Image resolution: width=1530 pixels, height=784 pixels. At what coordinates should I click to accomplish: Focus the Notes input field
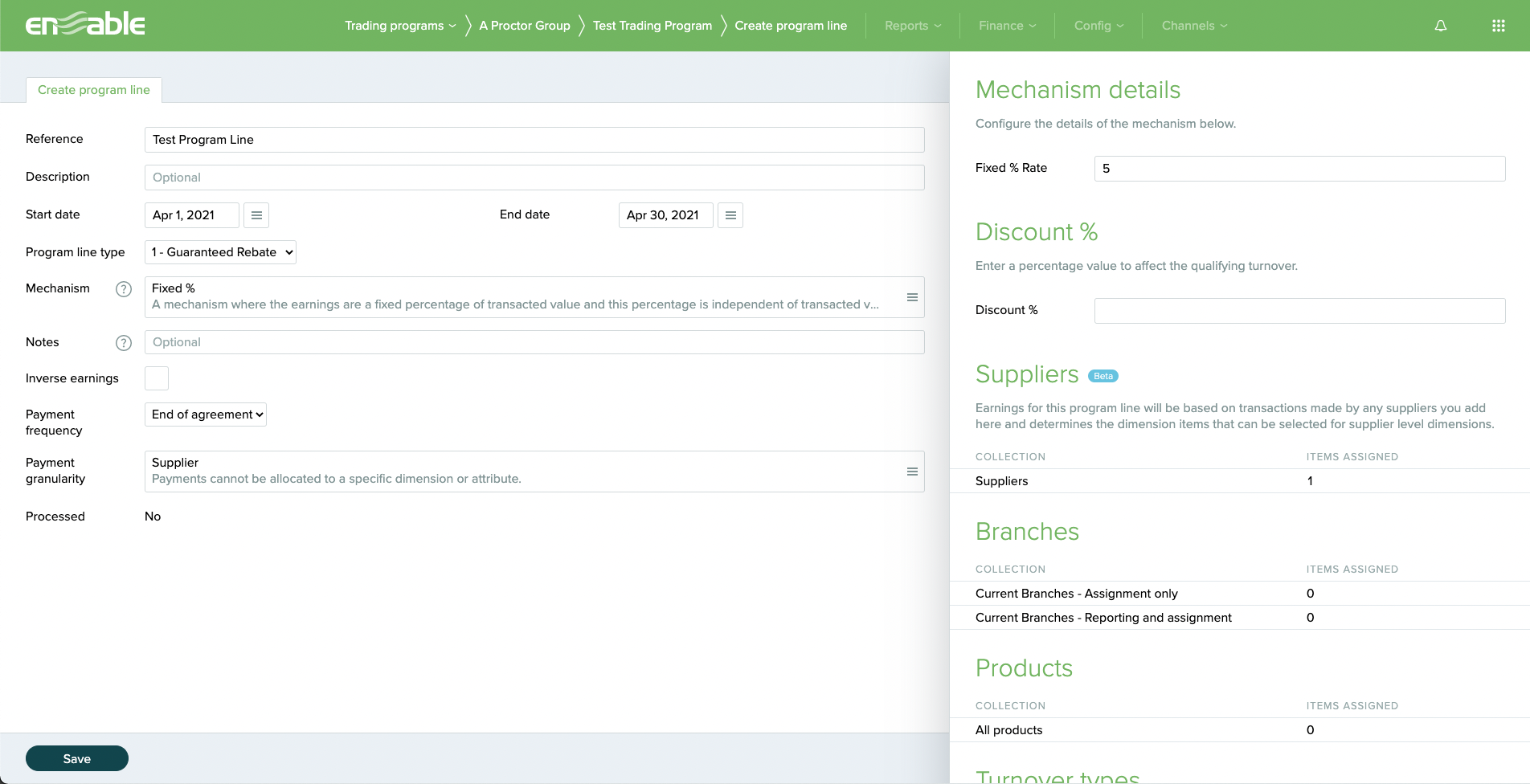pyautogui.click(x=534, y=342)
